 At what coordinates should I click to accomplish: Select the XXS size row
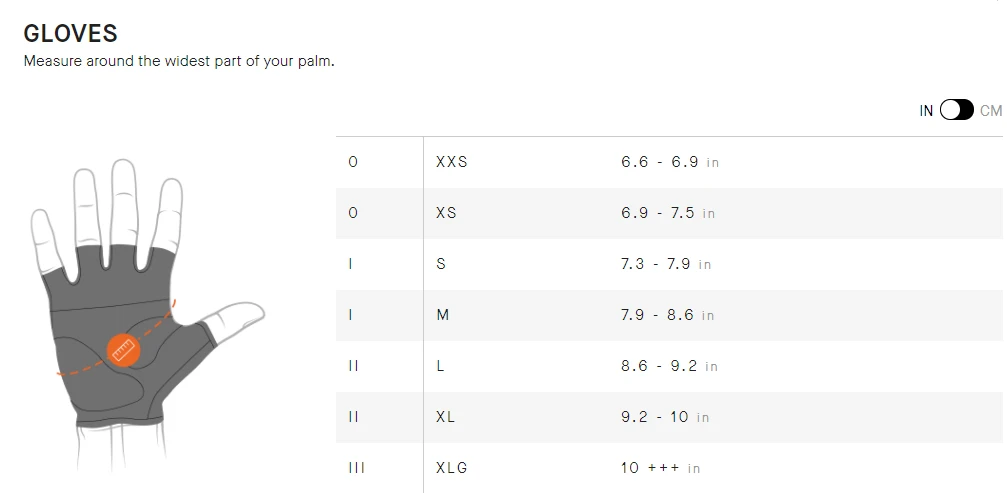click(x=668, y=162)
